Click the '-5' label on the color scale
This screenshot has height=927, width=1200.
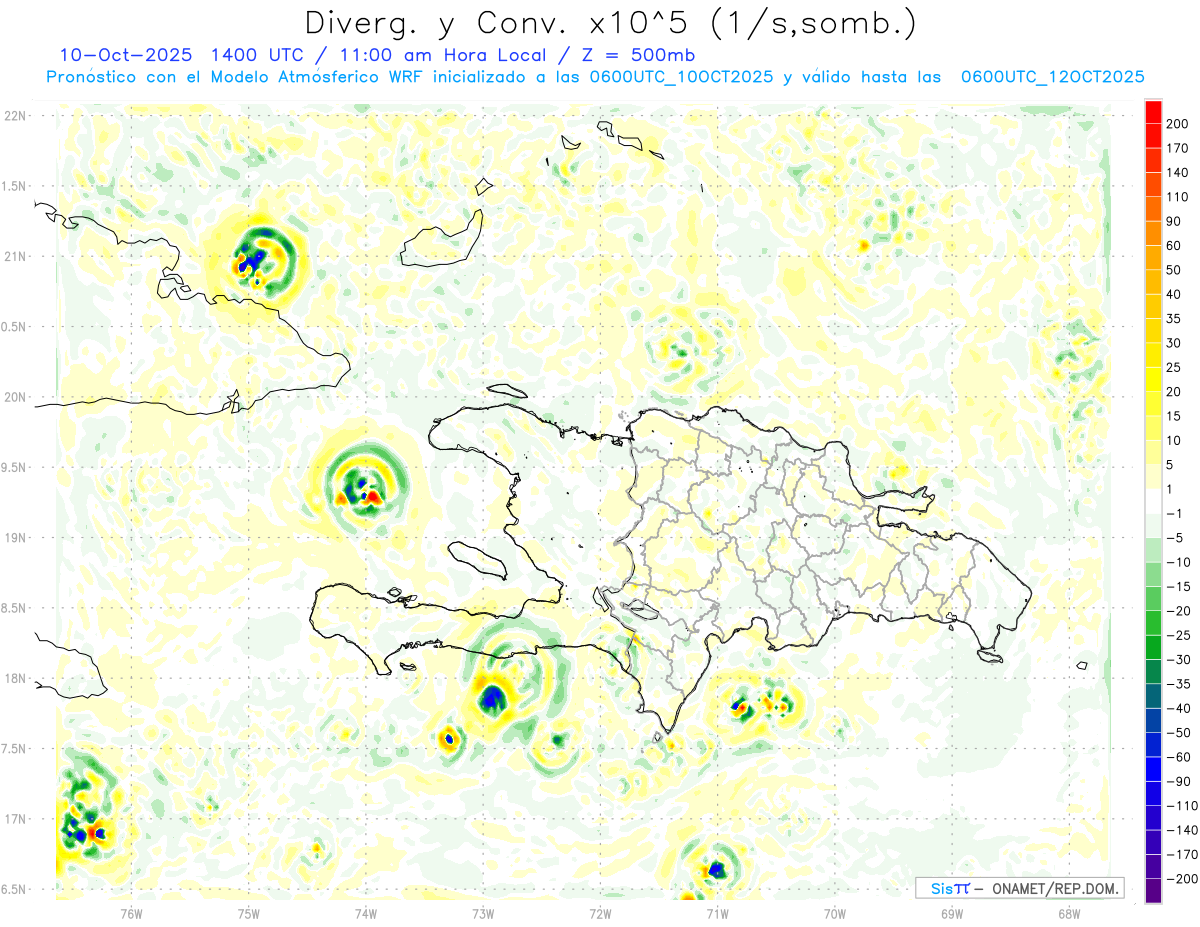click(x=1176, y=538)
